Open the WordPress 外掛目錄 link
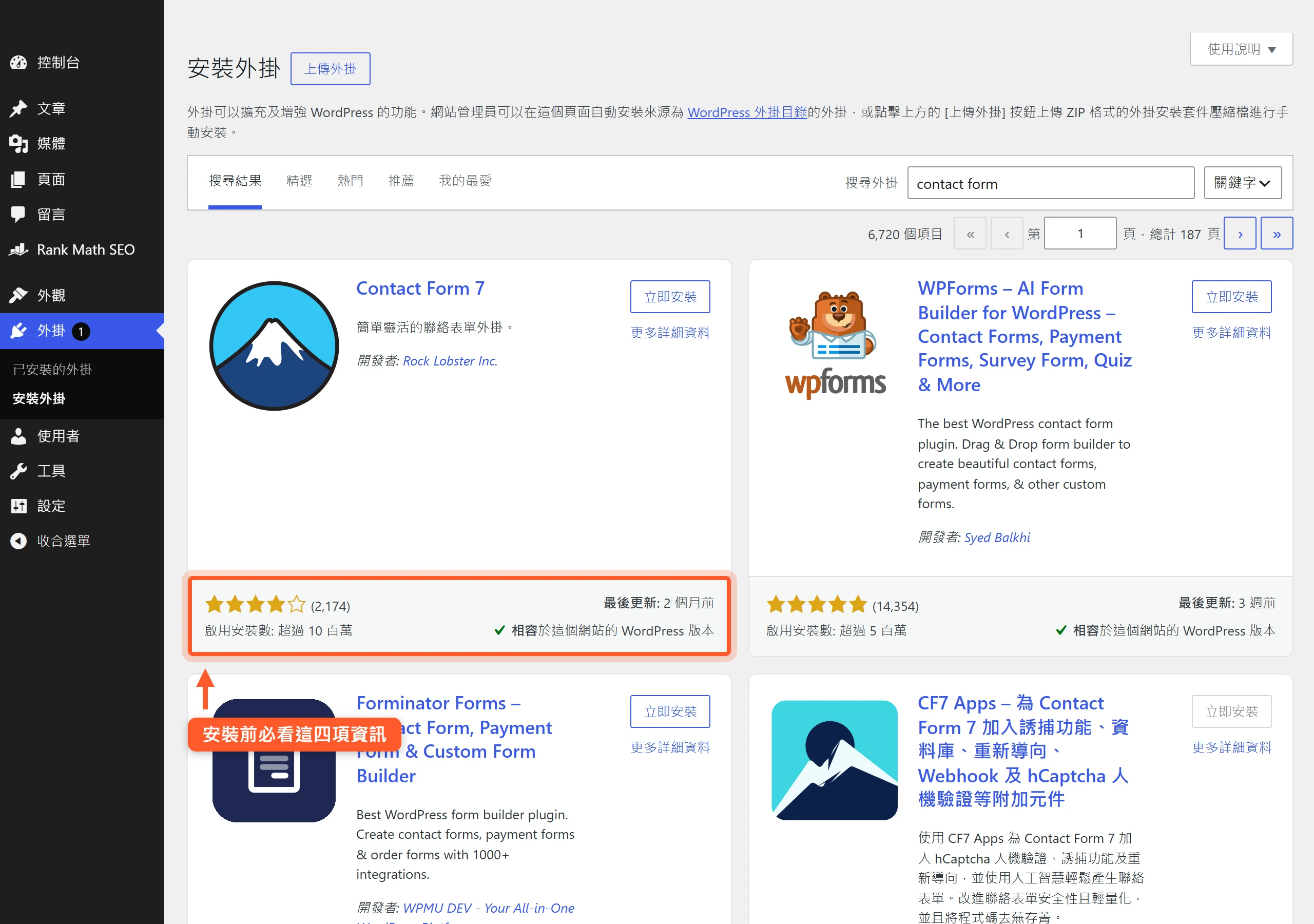Screen dimensions: 1314x924 pos(747,112)
